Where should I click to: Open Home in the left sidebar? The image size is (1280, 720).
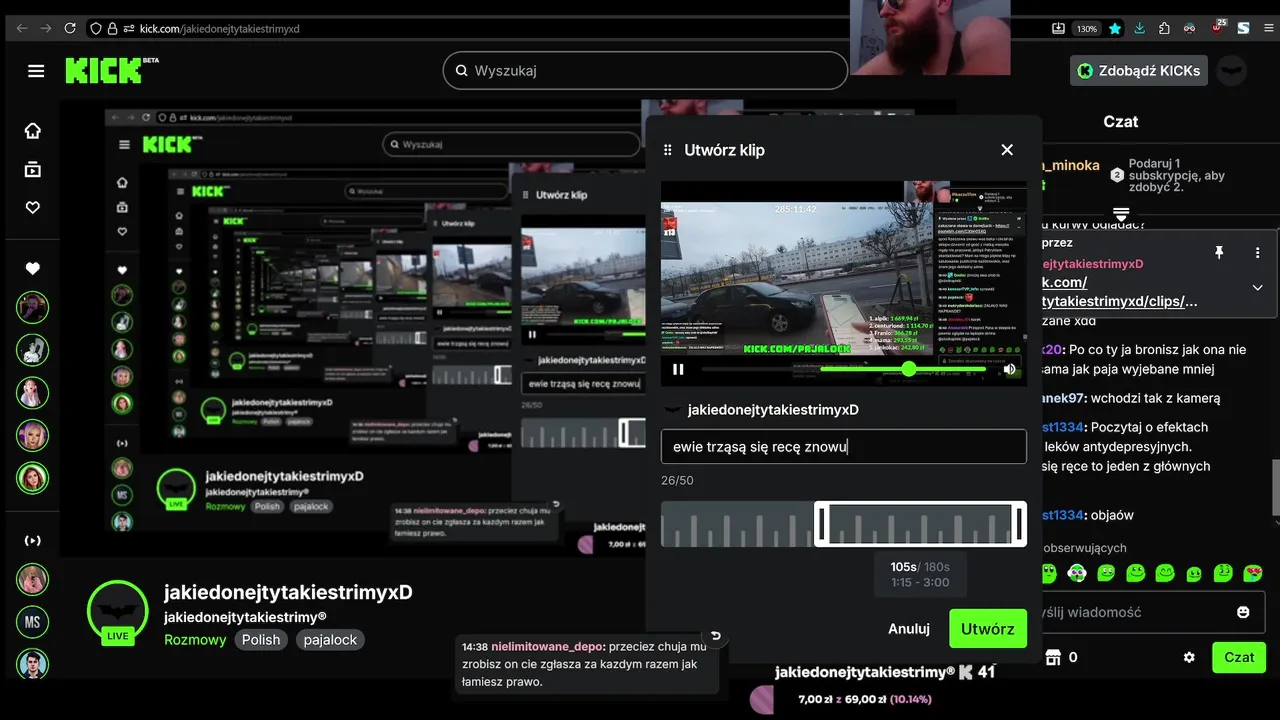point(33,131)
